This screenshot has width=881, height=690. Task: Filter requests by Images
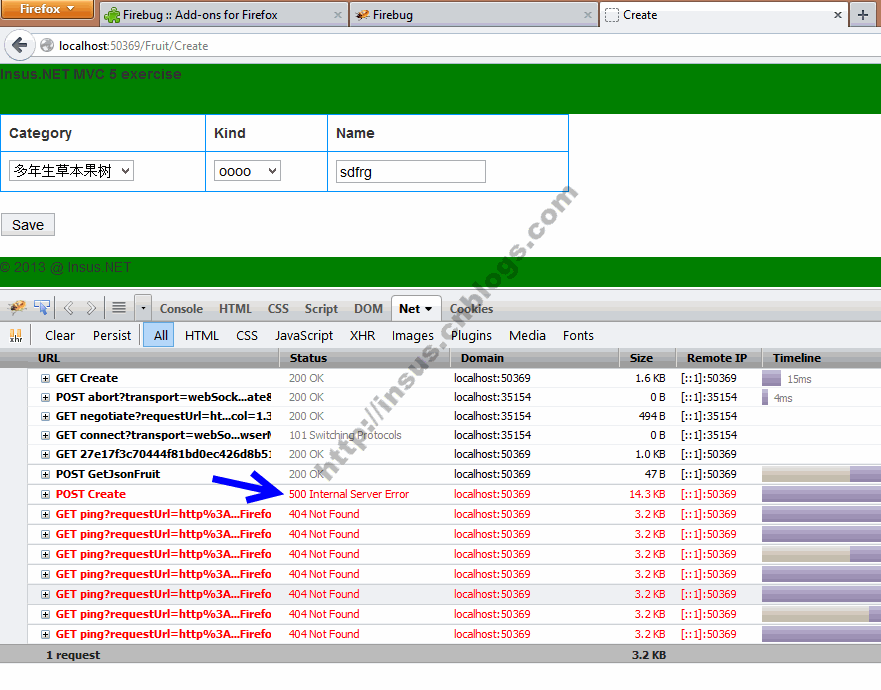(412, 335)
